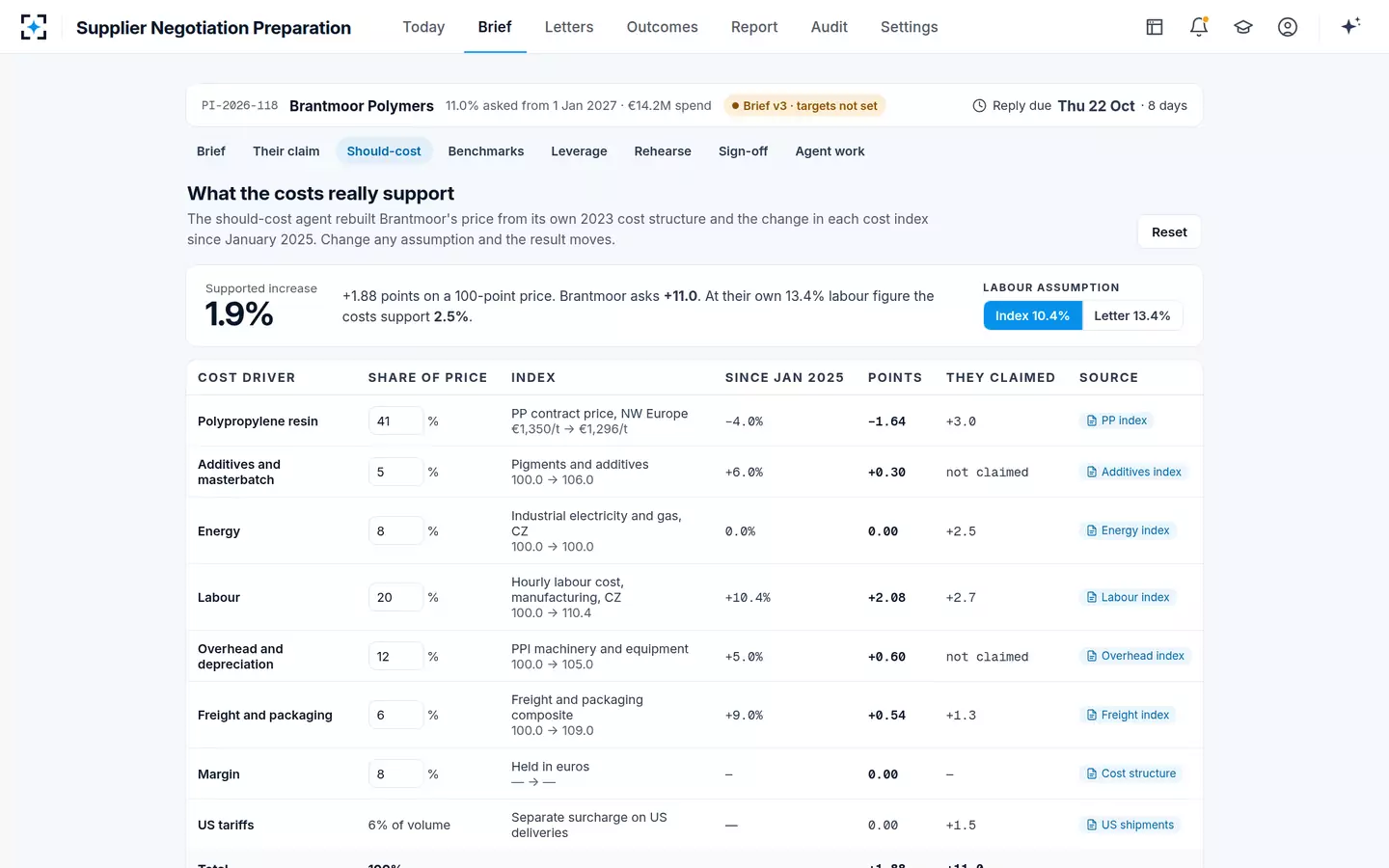The width and height of the screenshot is (1389, 868).
Task: Click the Labour points value +2.08
Action: [886, 598]
